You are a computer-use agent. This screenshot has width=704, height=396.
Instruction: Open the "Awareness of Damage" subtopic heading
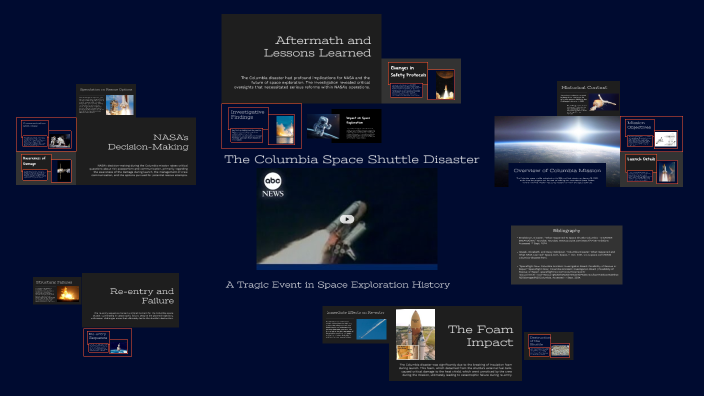pos(34,161)
